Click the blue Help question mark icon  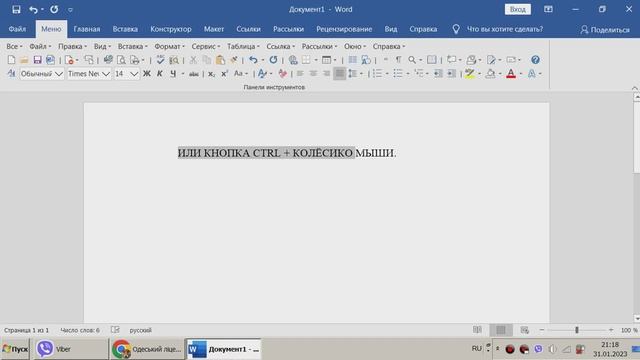535,60
